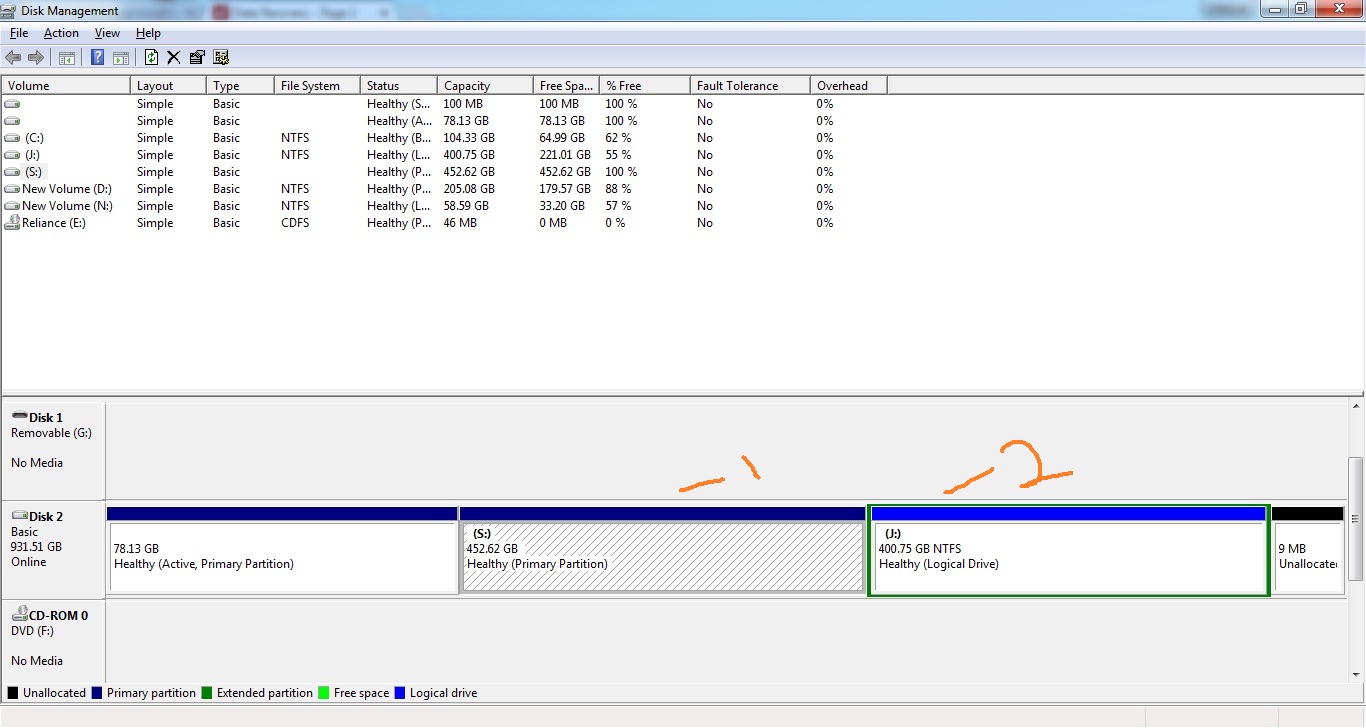Click the Delete (X) toolbar icon
Viewport: 1366px width, 728px height.
(x=173, y=58)
